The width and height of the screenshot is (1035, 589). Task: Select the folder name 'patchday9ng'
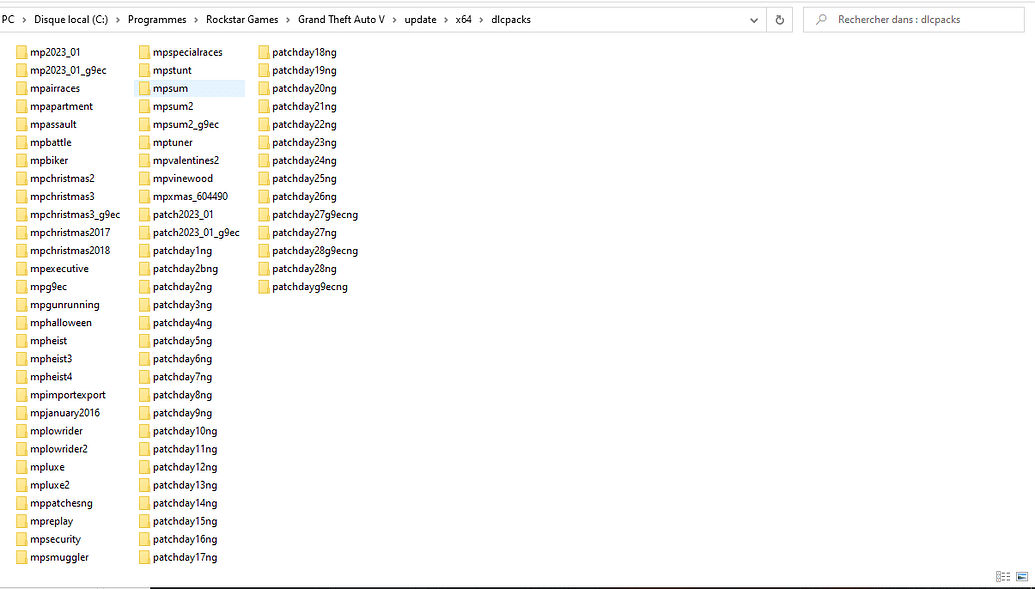182,413
